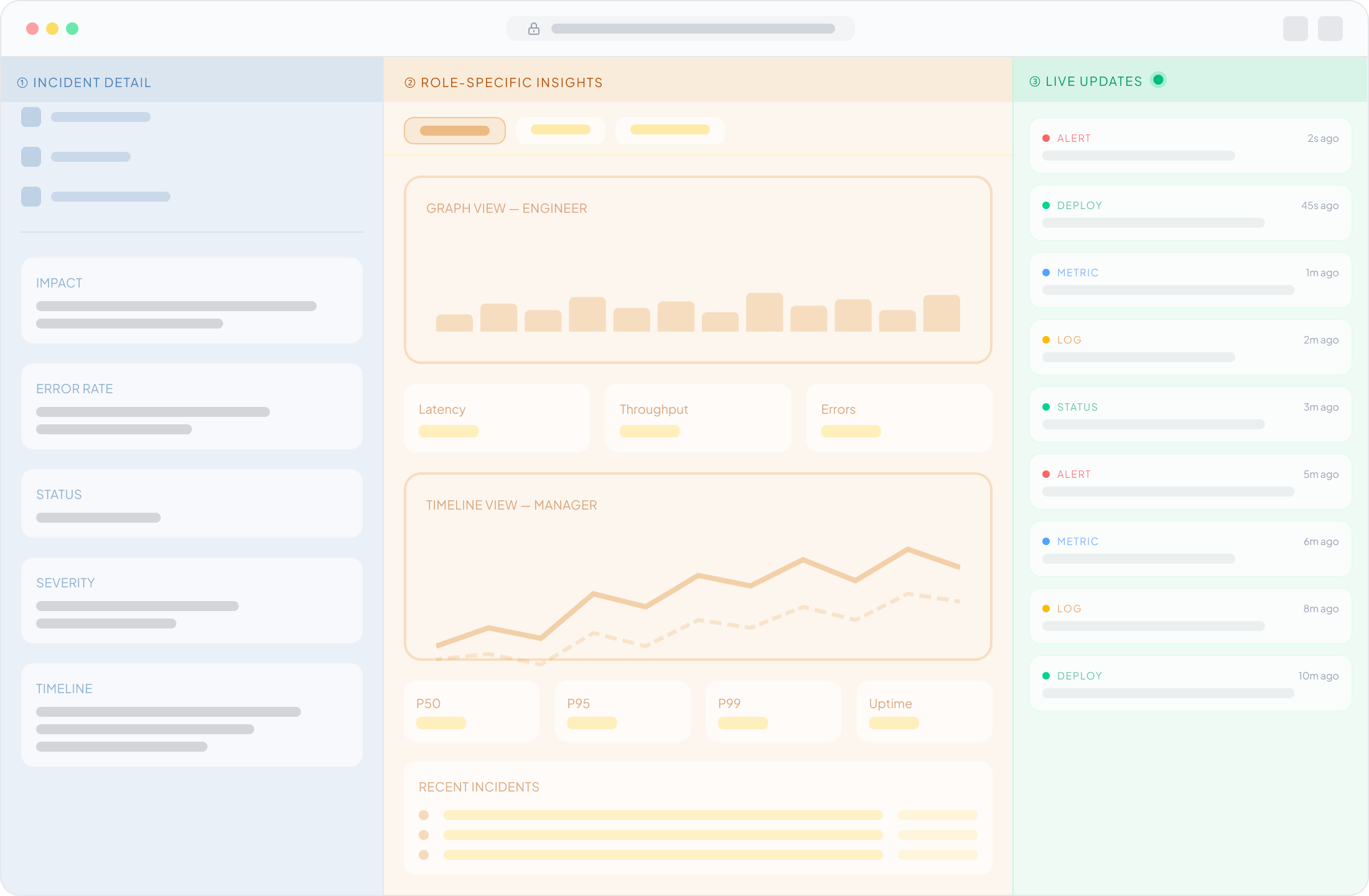The width and height of the screenshot is (1369, 896).
Task: Click the circled 1 icon by Incident Detail
Action: click(x=22, y=83)
